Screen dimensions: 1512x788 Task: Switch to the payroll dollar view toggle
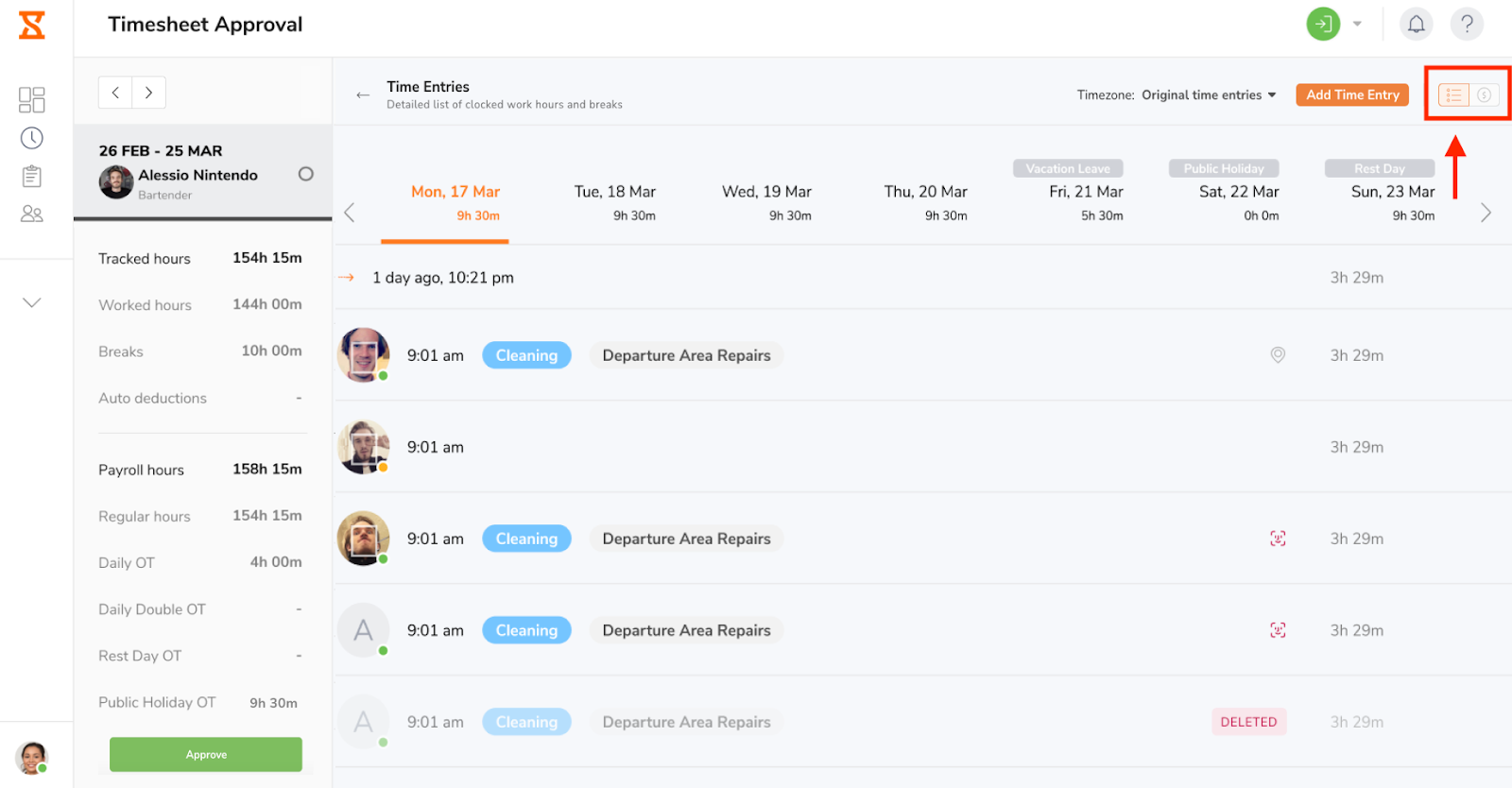[x=1485, y=94]
